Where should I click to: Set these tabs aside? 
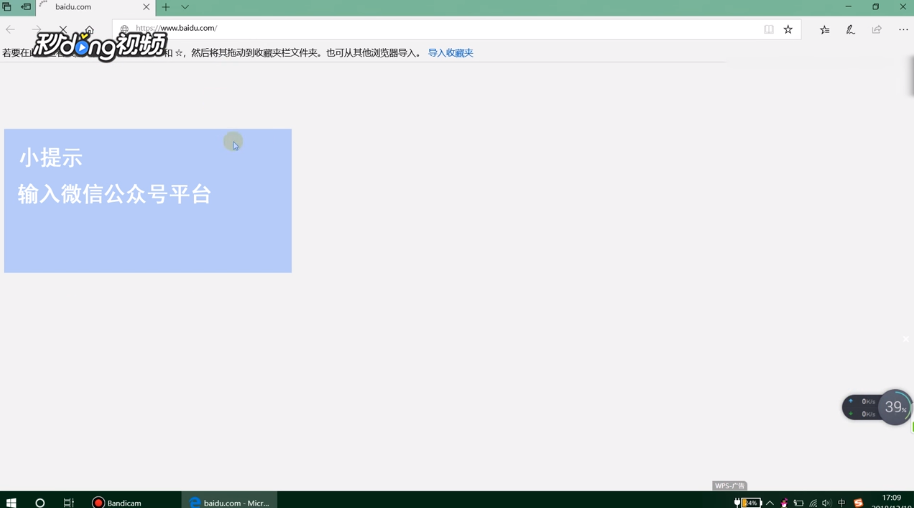point(26,7)
